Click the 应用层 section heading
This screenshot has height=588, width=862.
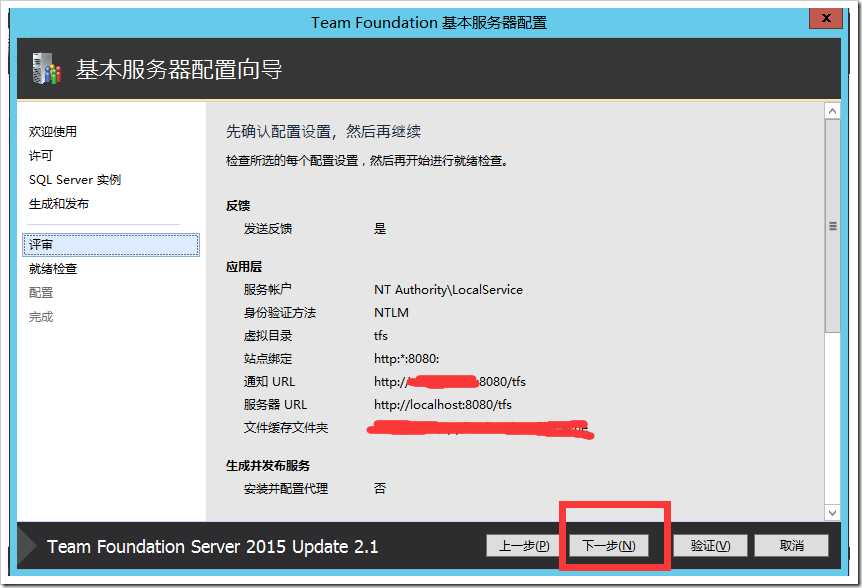(x=244, y=267)
